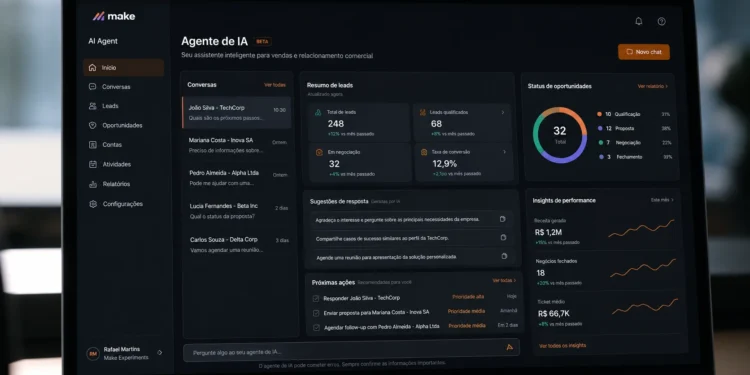Click the opportunities donut chart
This screenshot has height=375, width=750.
click(560, 134)
